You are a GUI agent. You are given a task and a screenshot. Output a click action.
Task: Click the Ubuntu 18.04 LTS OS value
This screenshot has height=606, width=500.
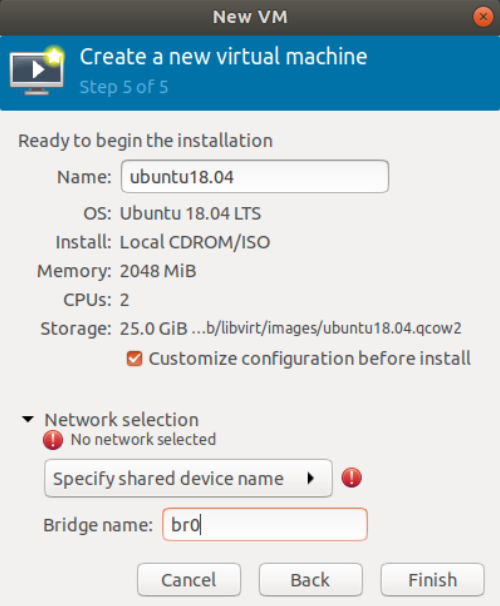point(190,213)
